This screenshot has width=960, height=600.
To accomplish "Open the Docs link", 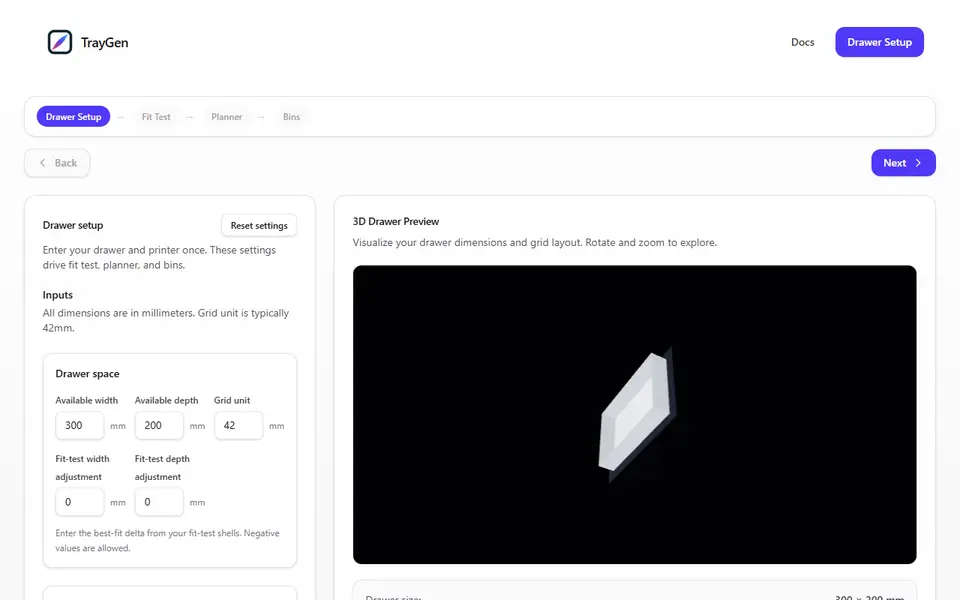I will pos(802,42).
